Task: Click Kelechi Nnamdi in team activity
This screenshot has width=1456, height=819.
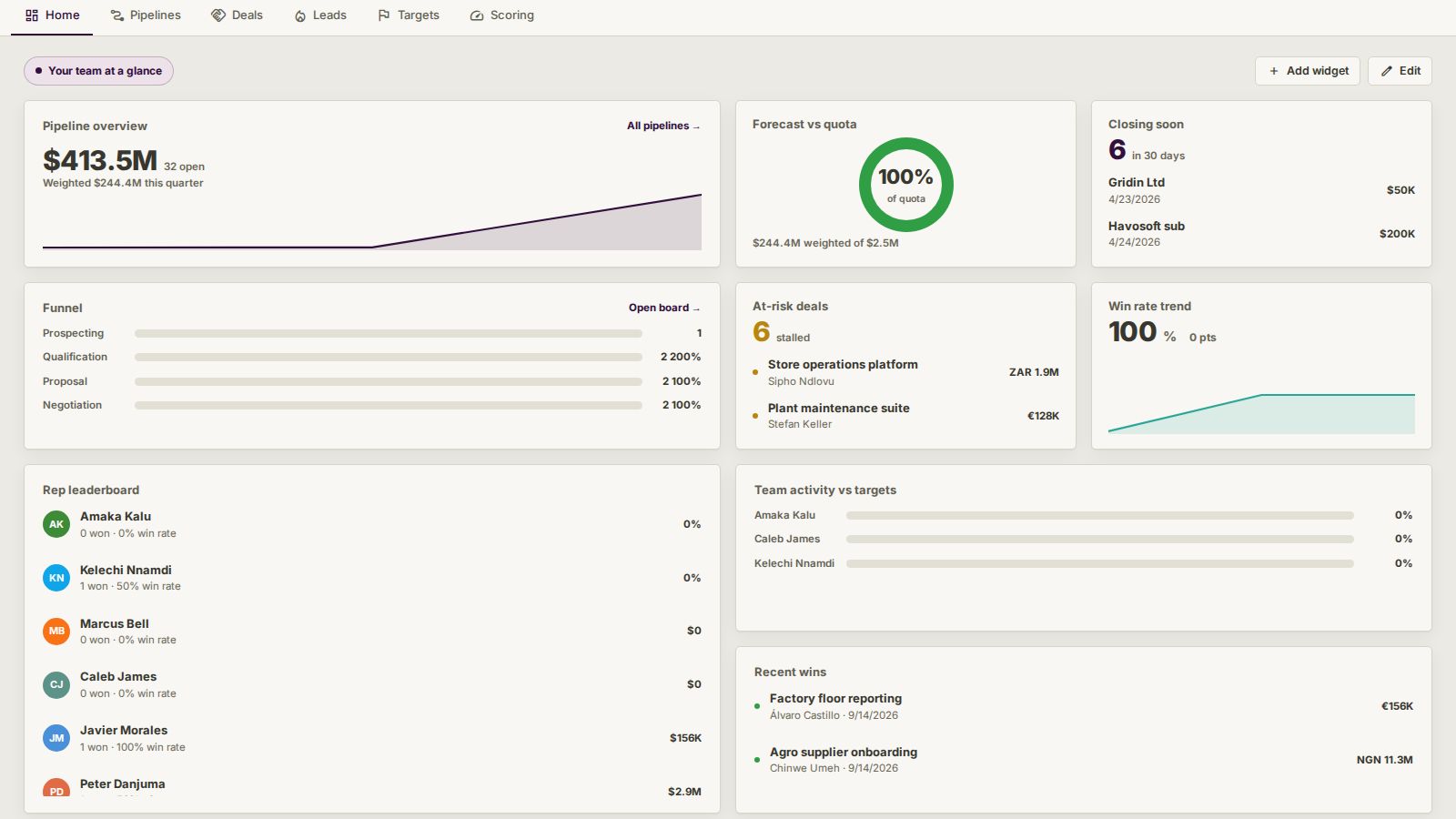Action: coord(794,563)
